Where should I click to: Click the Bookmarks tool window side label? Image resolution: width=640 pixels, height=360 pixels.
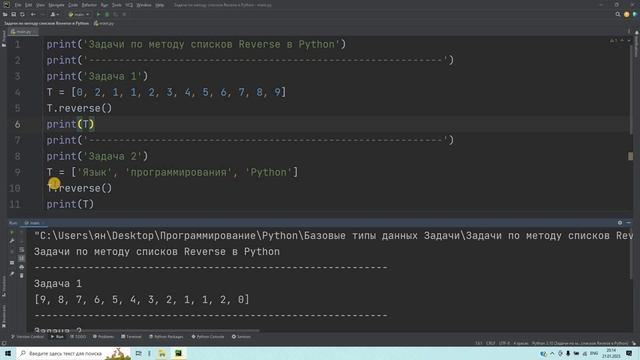pyautogui.click(x=4, y=316)
